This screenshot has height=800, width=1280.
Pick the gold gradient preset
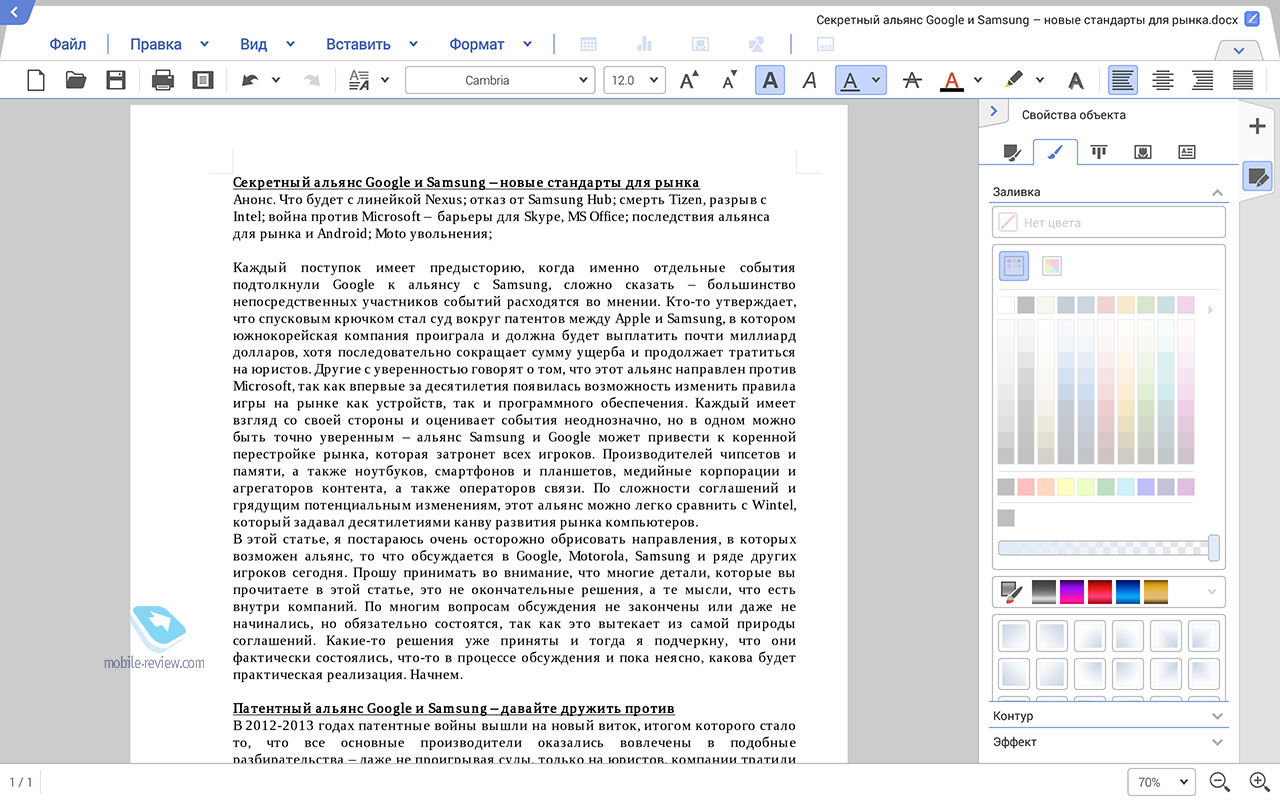coord(1156,592)
